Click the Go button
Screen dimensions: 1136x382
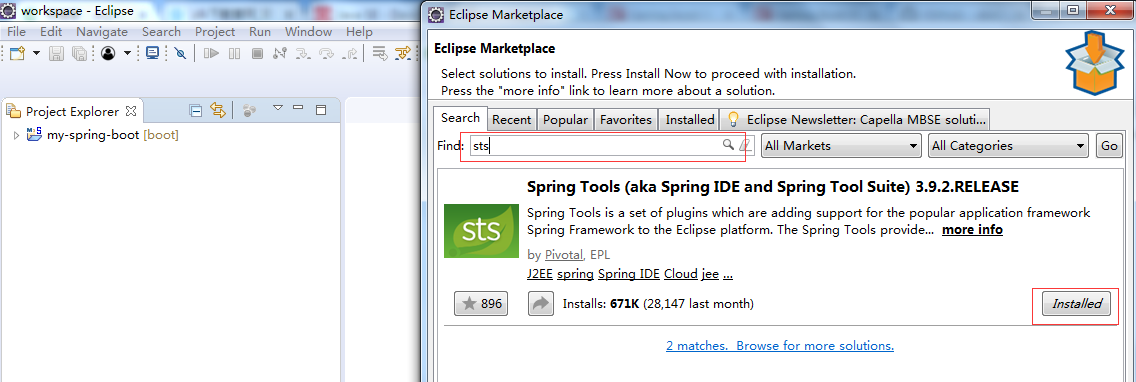click(1109, 146)
